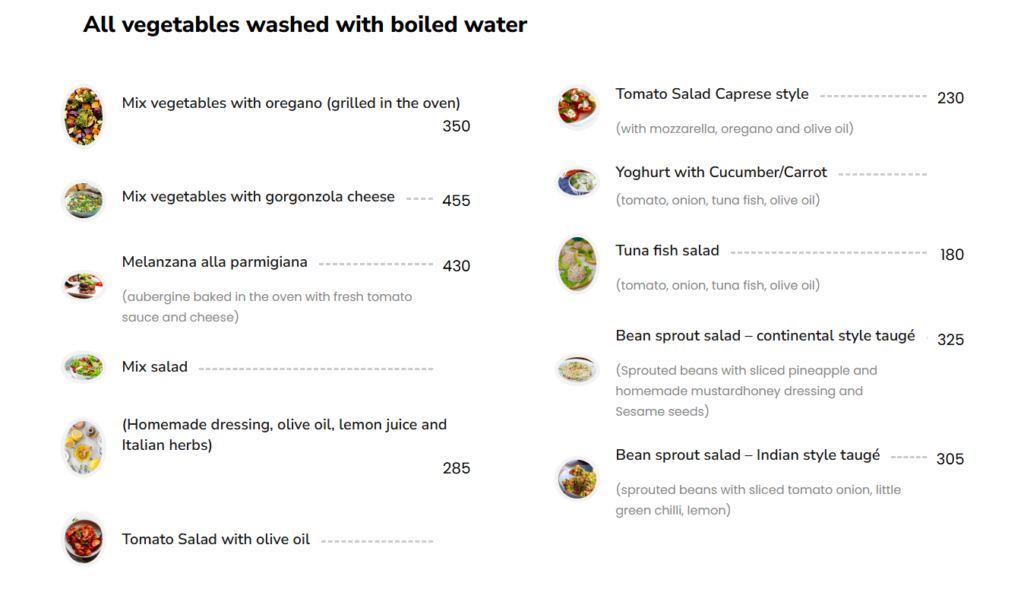Open the Yoghurt with Cucumber/Carrot thumbnail
This screenshot has height=589, width=1024.
[577, 182]
